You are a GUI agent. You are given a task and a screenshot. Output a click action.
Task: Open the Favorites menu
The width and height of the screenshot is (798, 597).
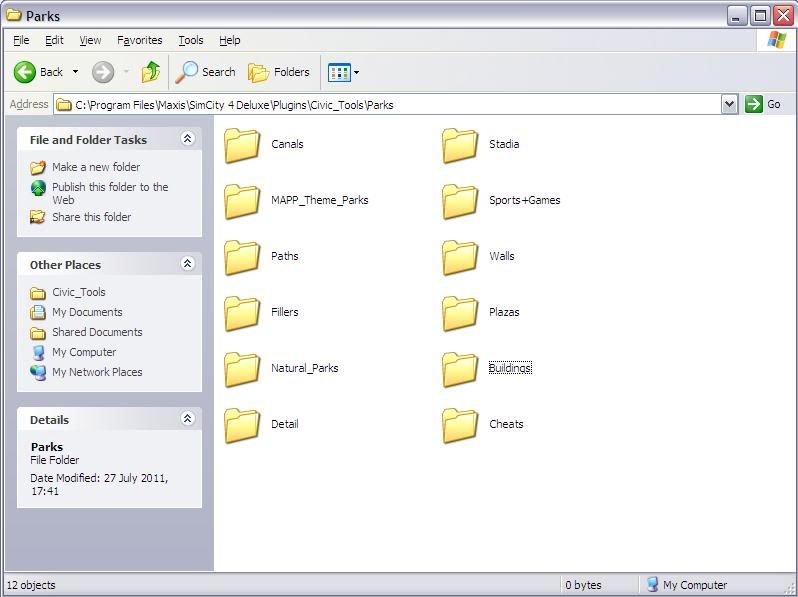[139, 40]
